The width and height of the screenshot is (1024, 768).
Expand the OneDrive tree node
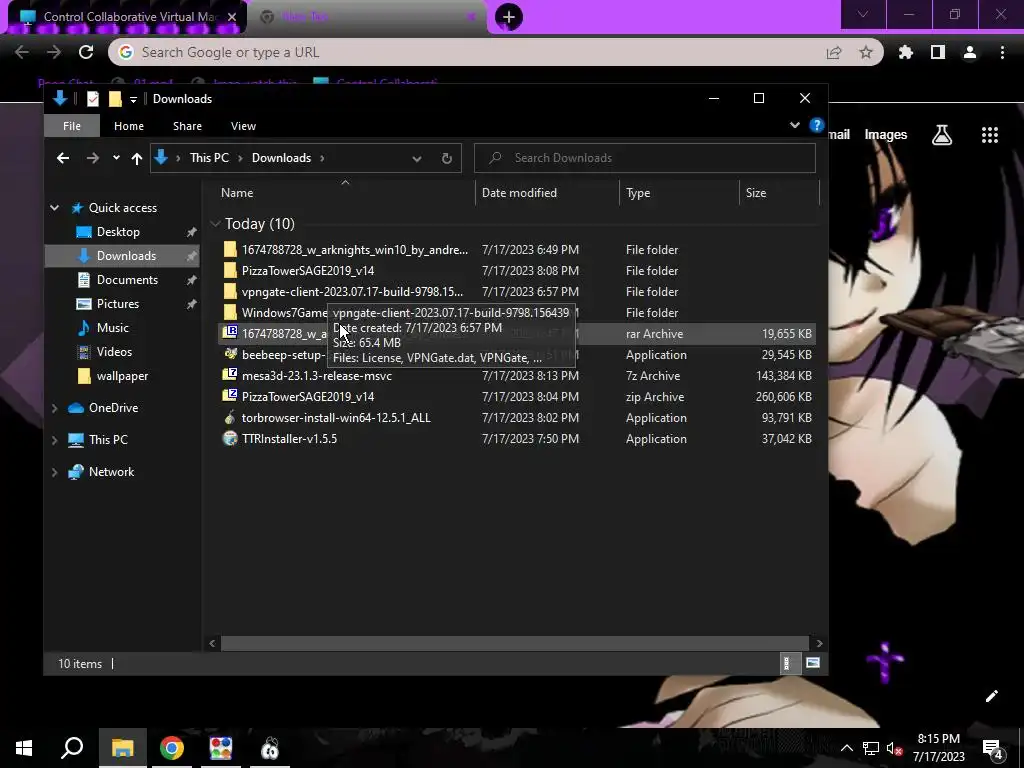pyautogui.click(x=55, y=408)
